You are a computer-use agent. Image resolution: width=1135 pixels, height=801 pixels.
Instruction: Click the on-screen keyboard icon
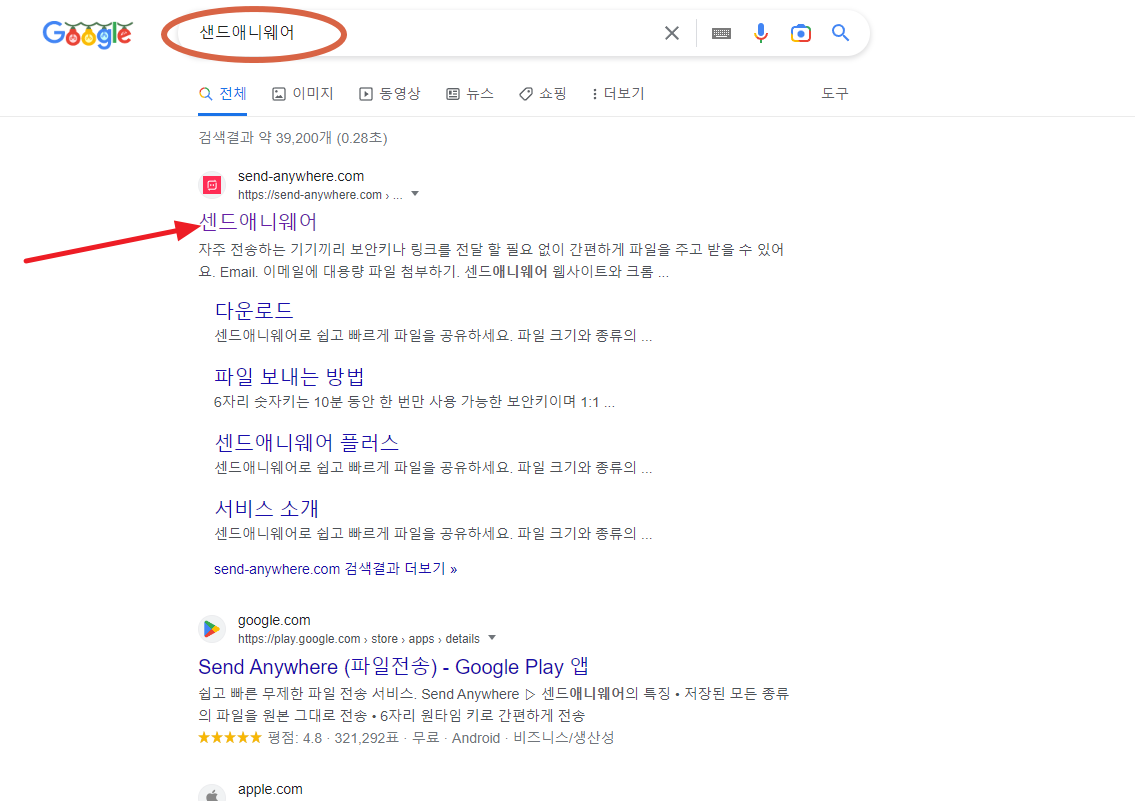[721, 32]
